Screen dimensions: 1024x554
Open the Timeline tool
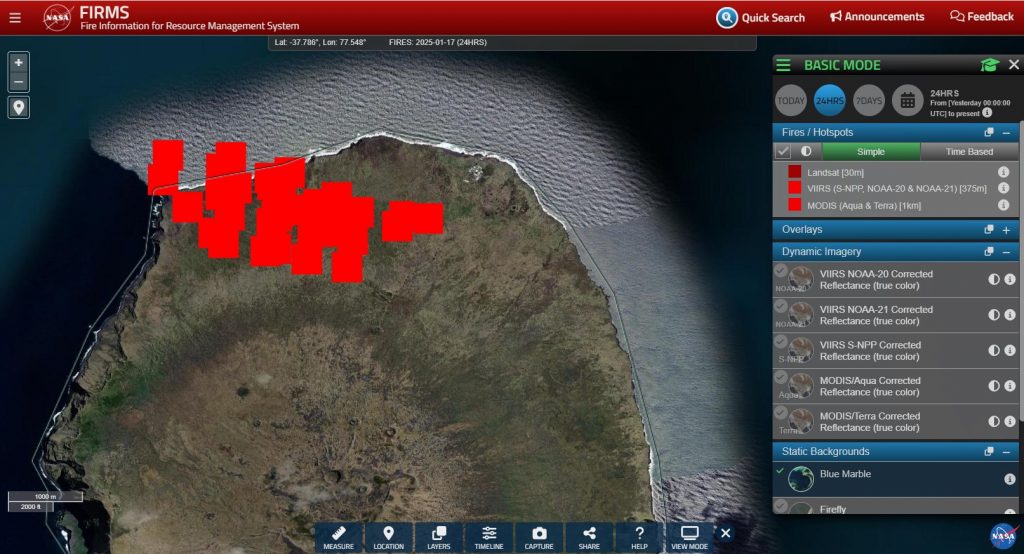pyautogui.click(x=489, y=537)
